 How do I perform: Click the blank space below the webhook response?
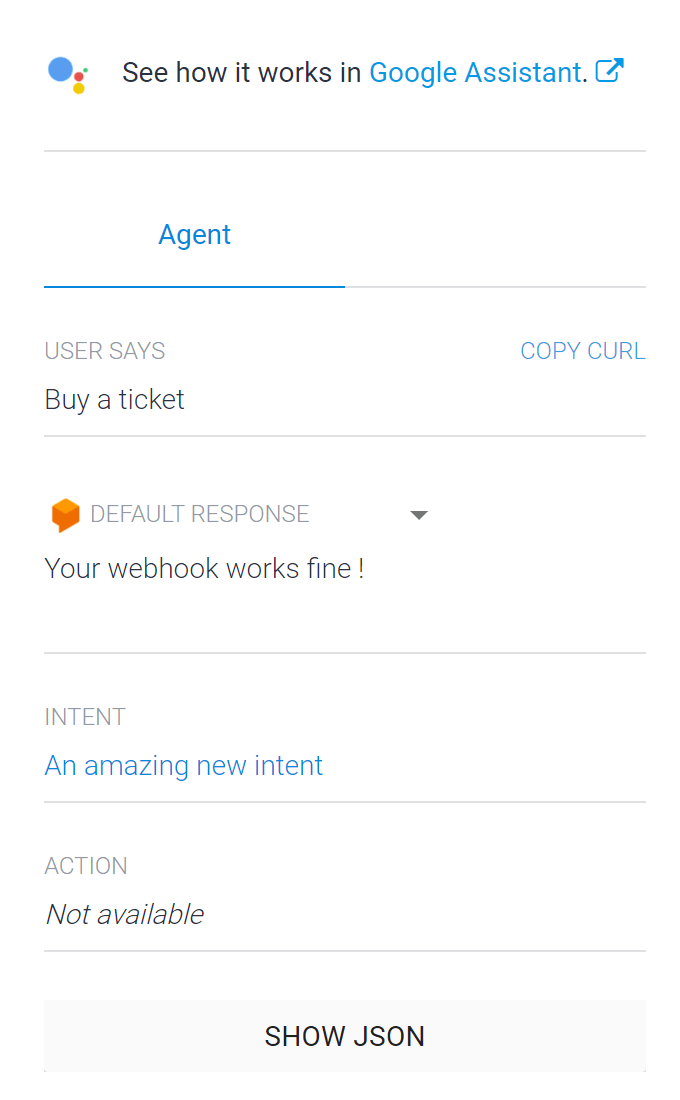[345, 617]
